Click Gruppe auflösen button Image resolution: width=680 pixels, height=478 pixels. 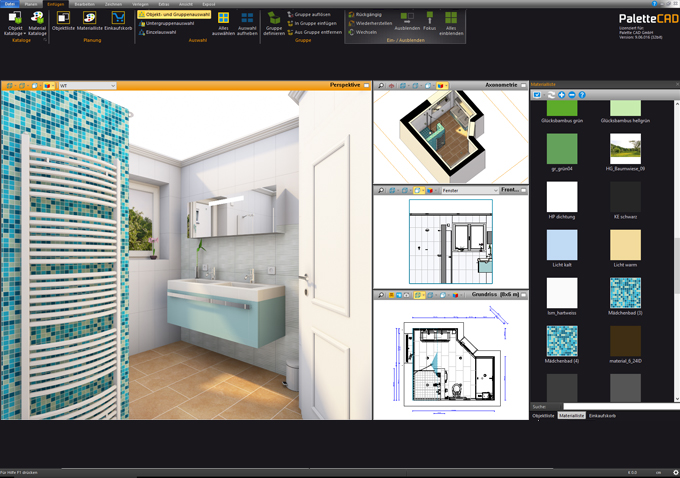313,15
